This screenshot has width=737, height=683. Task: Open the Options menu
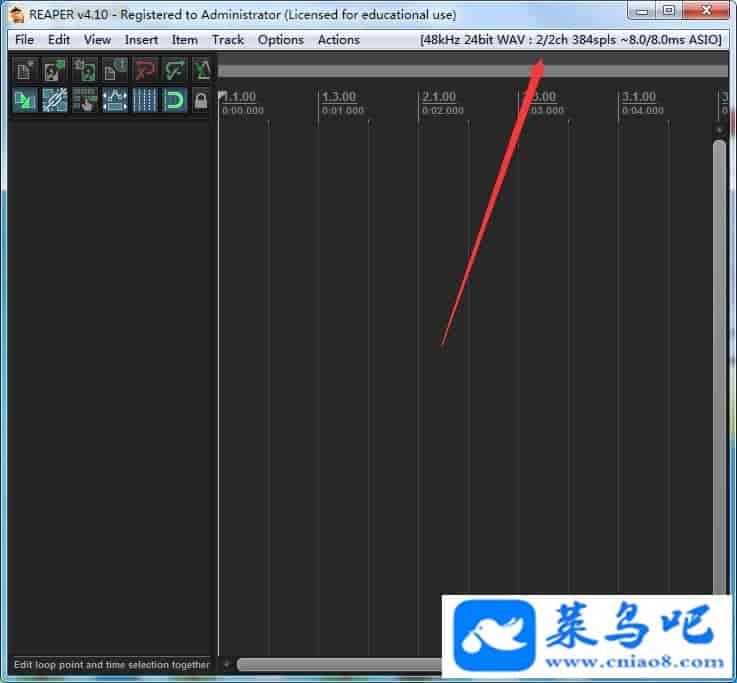pyautogui.click(x=281, y=40)
